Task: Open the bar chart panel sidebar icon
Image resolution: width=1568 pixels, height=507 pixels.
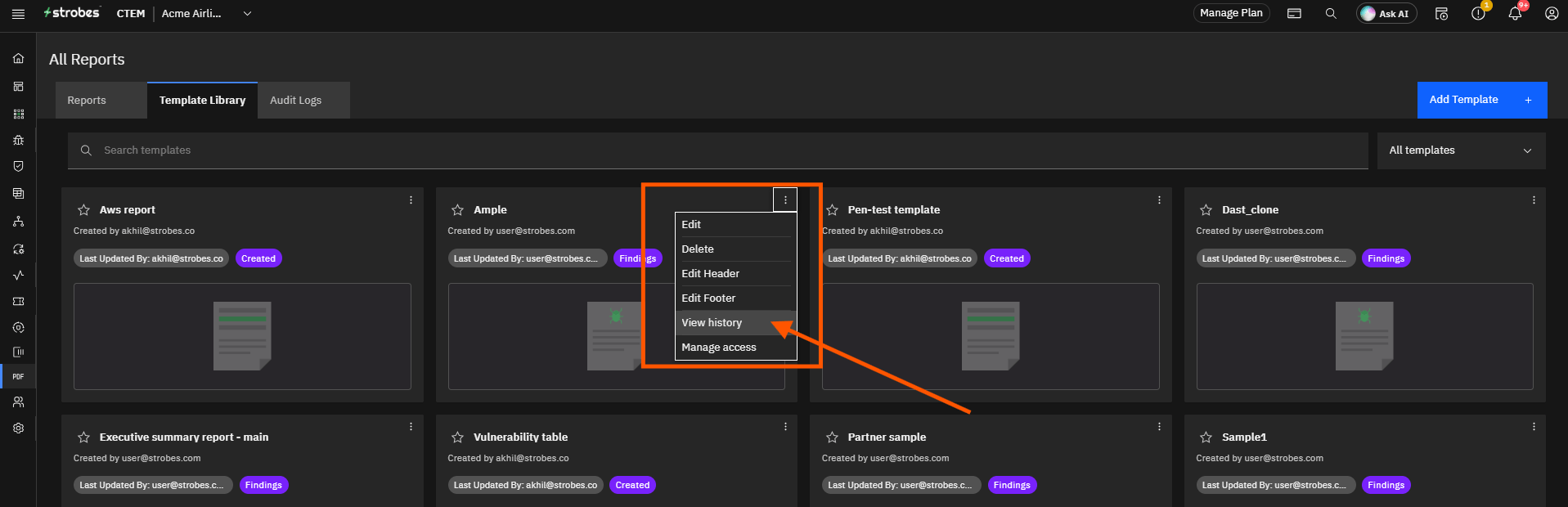Action: [18, 352]
